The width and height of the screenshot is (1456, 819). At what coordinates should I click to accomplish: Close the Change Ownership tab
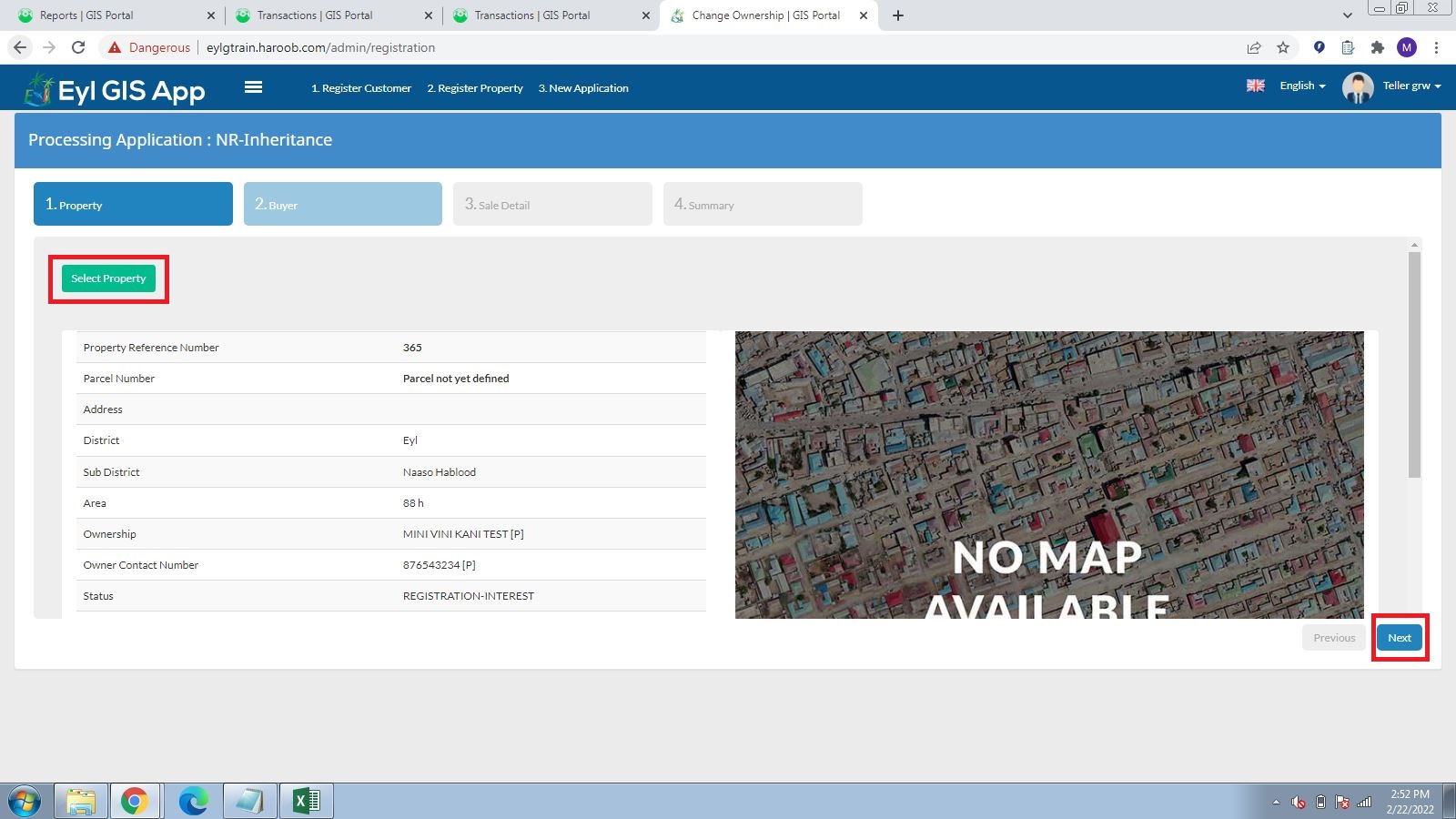click(864, 15)
